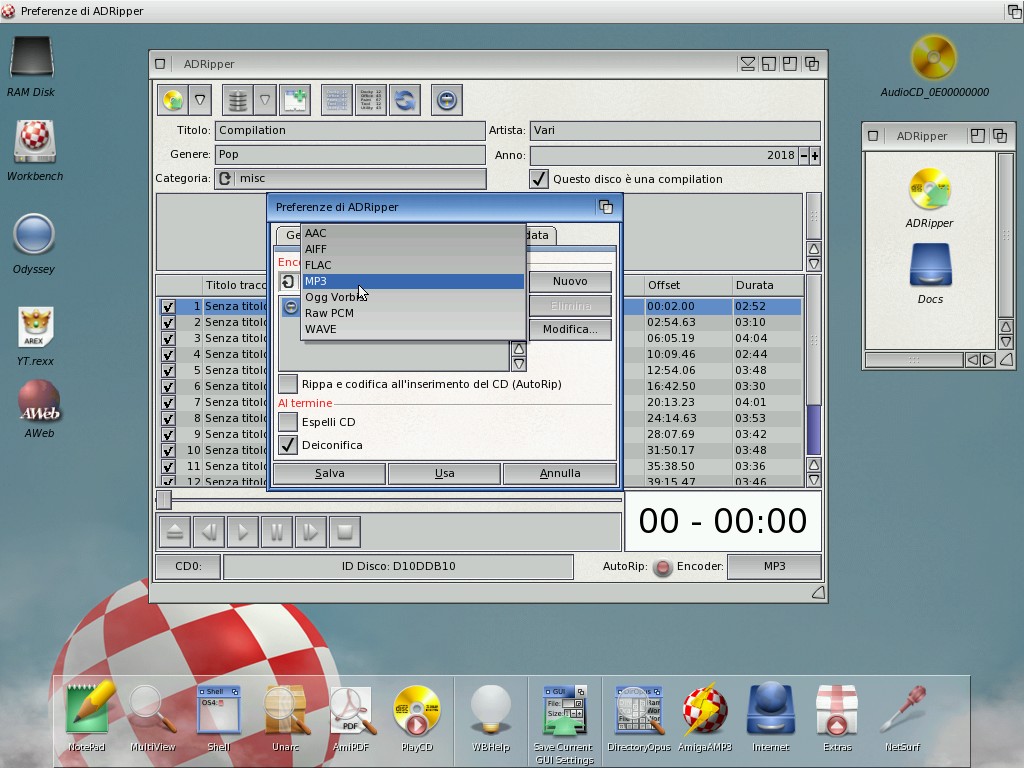Open PlayCD from the dock
The image size is (1024, 768).
coord(417,715)
